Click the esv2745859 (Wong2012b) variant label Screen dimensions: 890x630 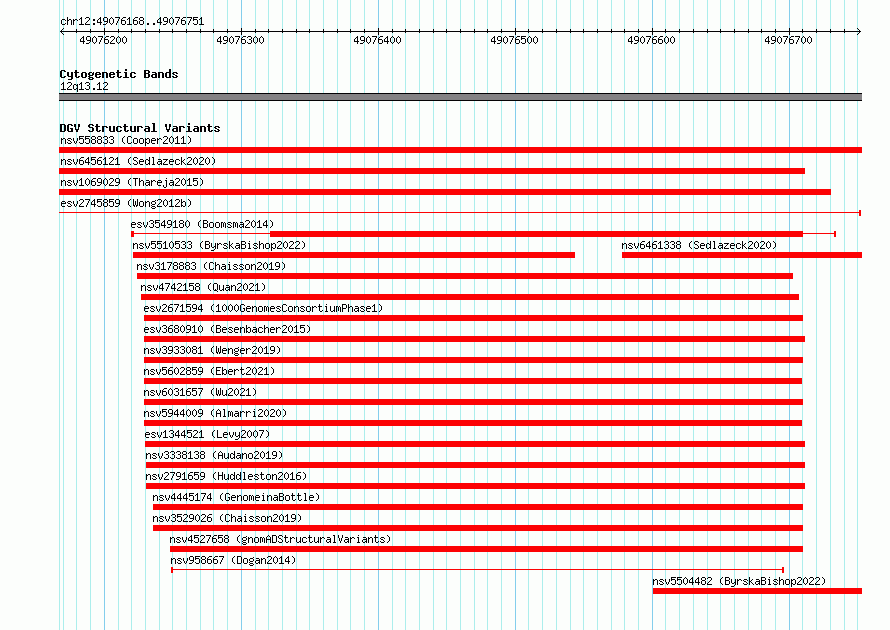click(126, 203)
